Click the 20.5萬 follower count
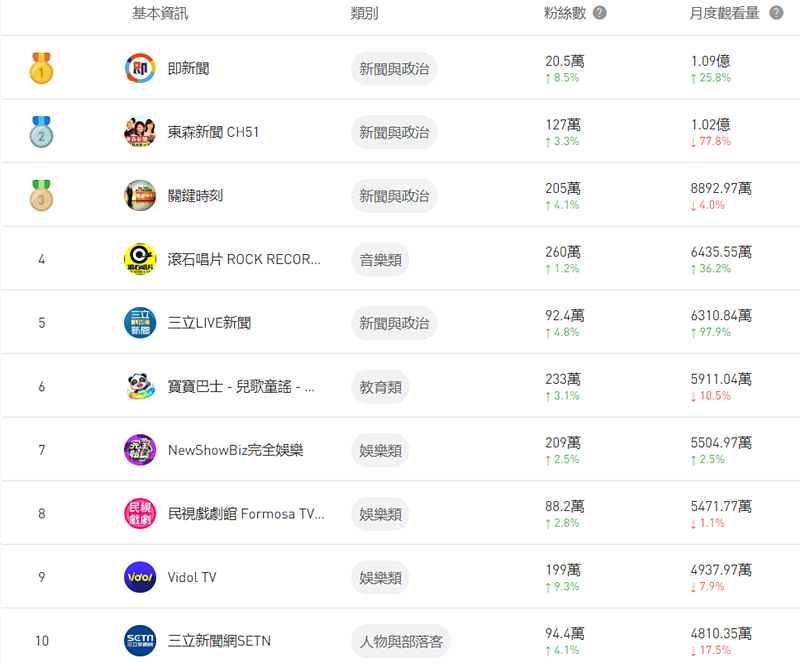 tap(565, 61)
